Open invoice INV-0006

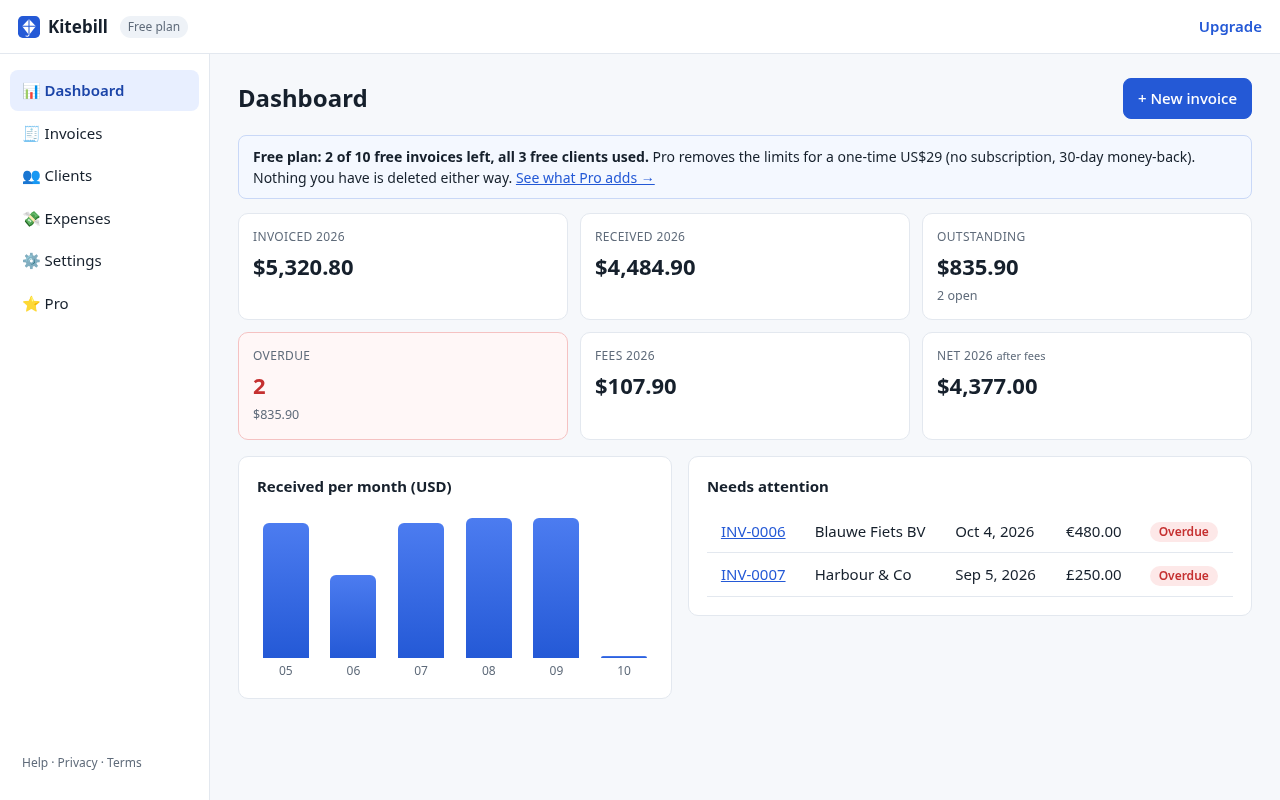pyautogui.click(x=753, y=532)
